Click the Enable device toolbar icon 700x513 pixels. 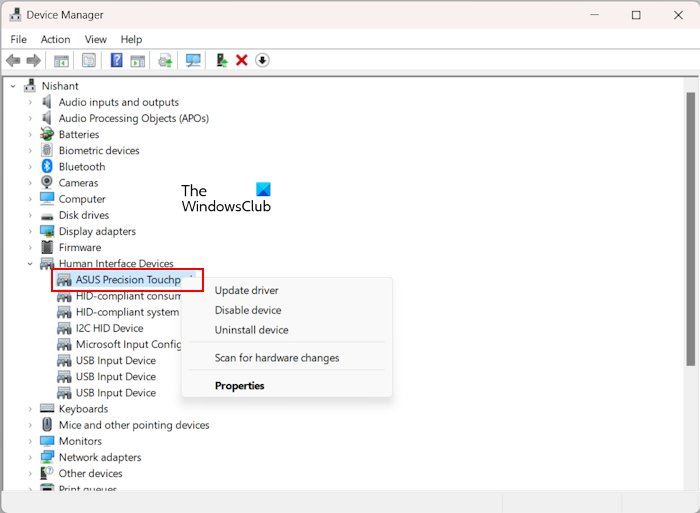tap(221, 60)
